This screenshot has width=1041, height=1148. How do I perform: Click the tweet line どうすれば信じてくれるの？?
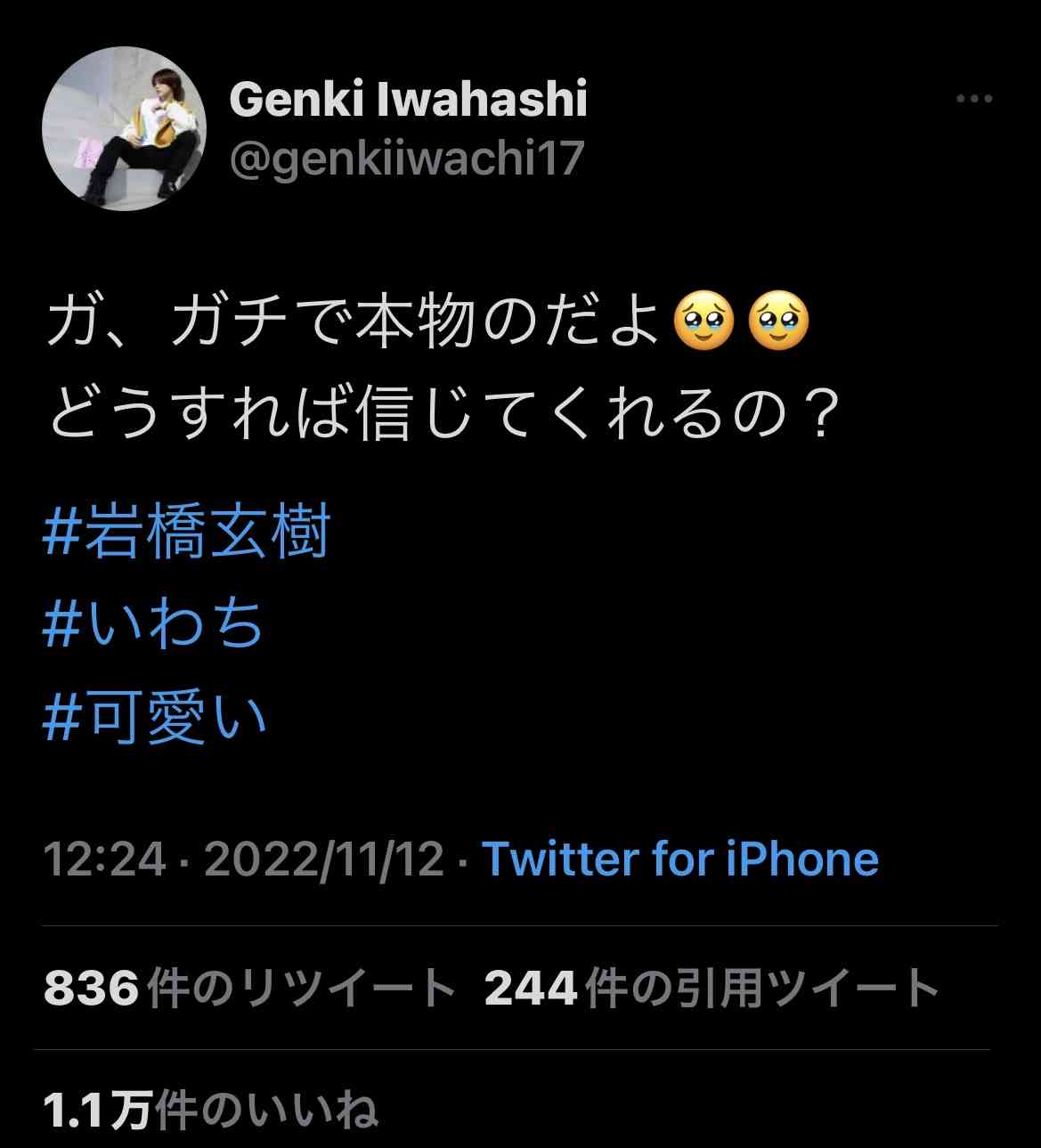[444, 415]
